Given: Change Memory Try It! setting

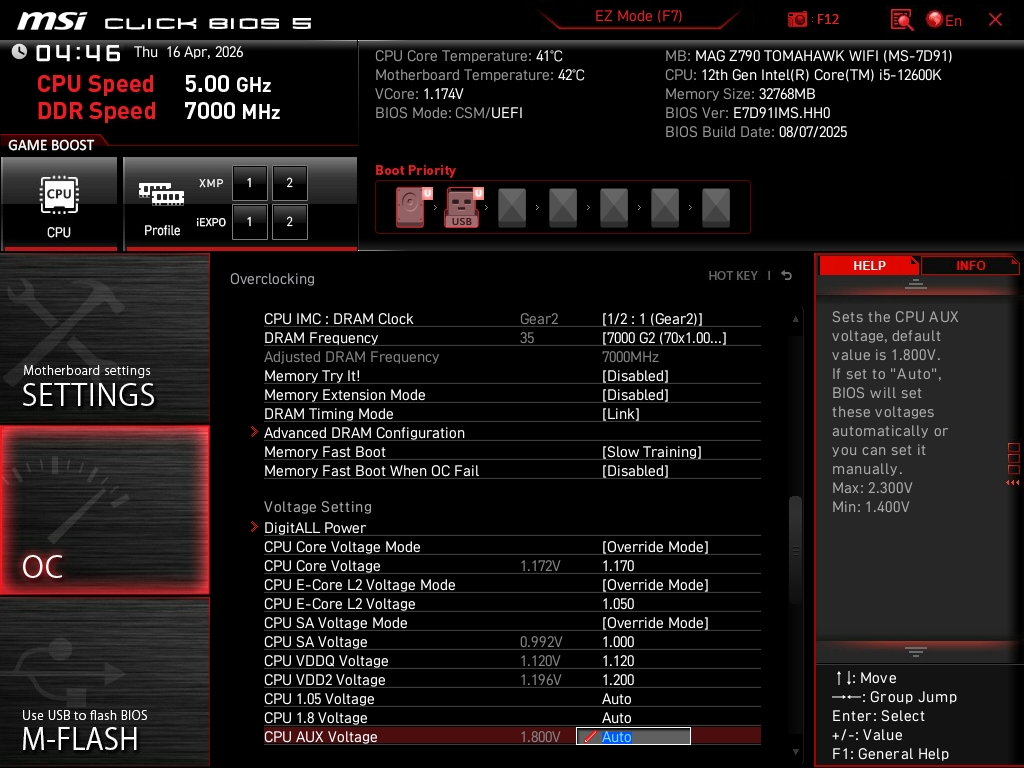Looking at the screenshot, I should point(635,376).
